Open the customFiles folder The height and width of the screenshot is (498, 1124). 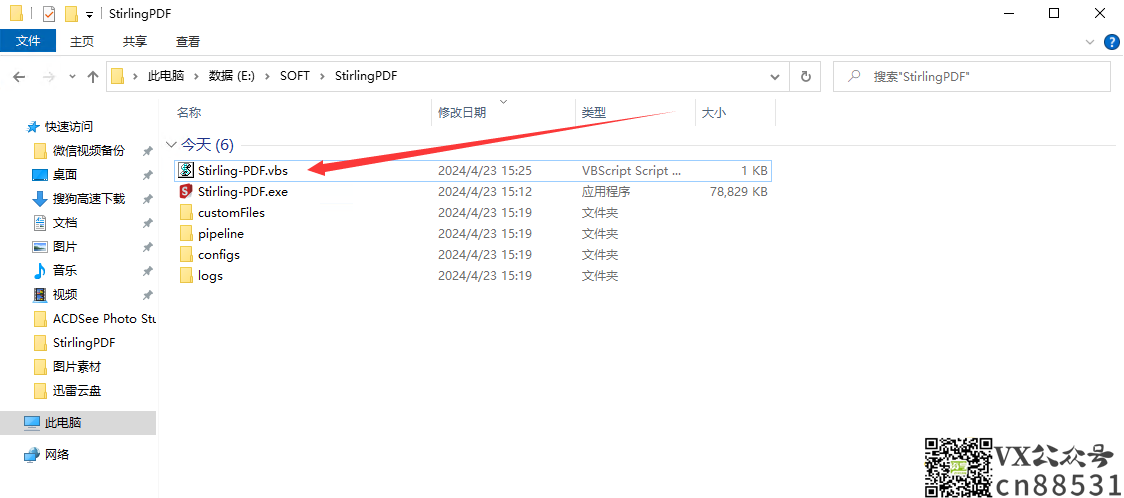230,213
